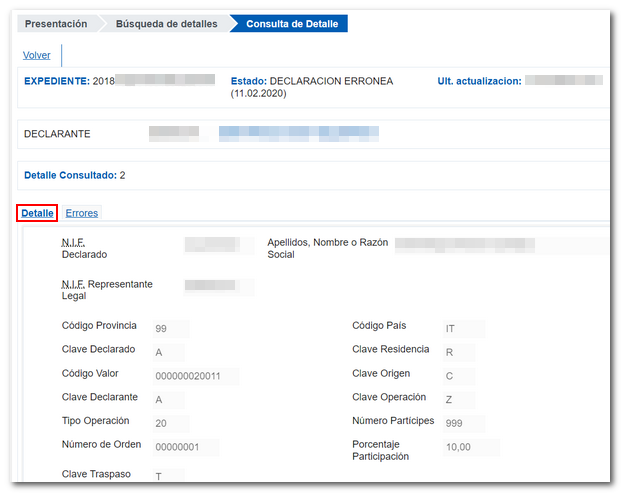Click the Volver link

pyautogui.click(x=37, y=55)
